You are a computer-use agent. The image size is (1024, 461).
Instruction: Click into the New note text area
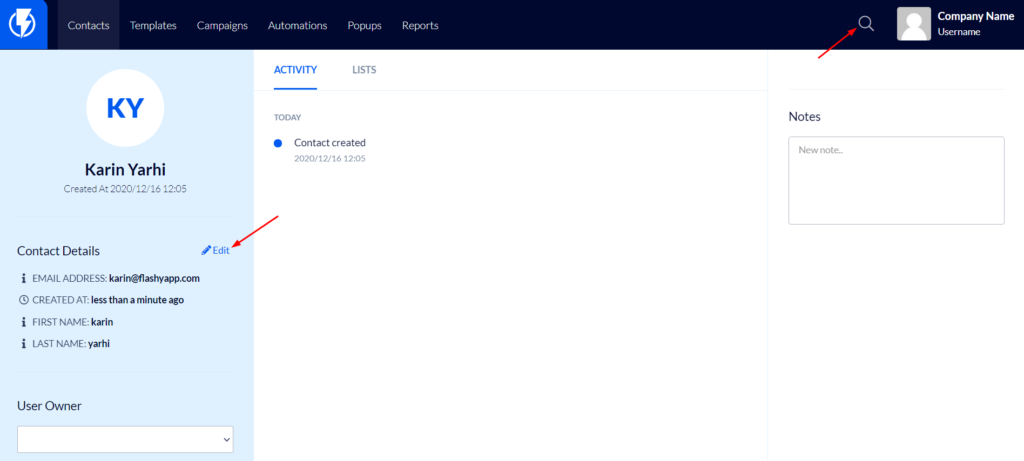(x=896, y=180)
